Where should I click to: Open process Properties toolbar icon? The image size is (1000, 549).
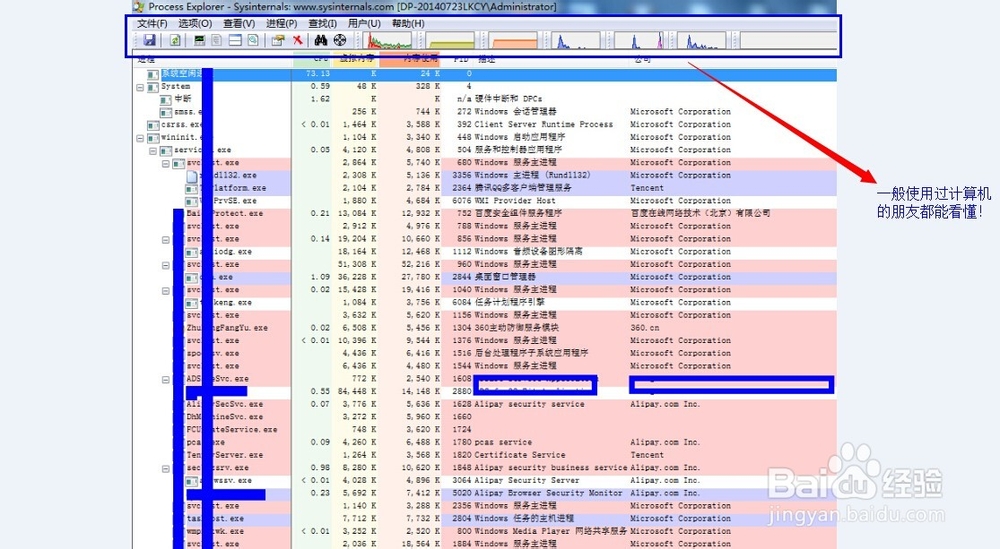click(277, 40)
